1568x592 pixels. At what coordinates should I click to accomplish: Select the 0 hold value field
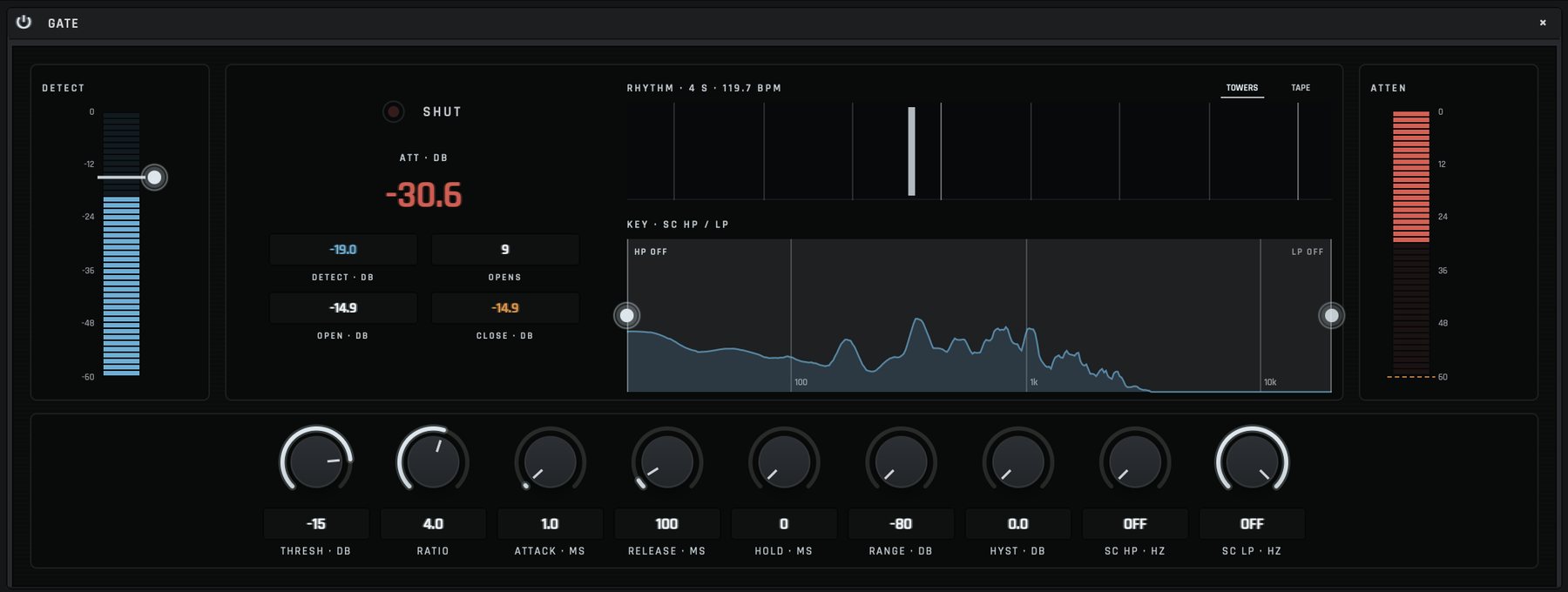pos(784,524)
